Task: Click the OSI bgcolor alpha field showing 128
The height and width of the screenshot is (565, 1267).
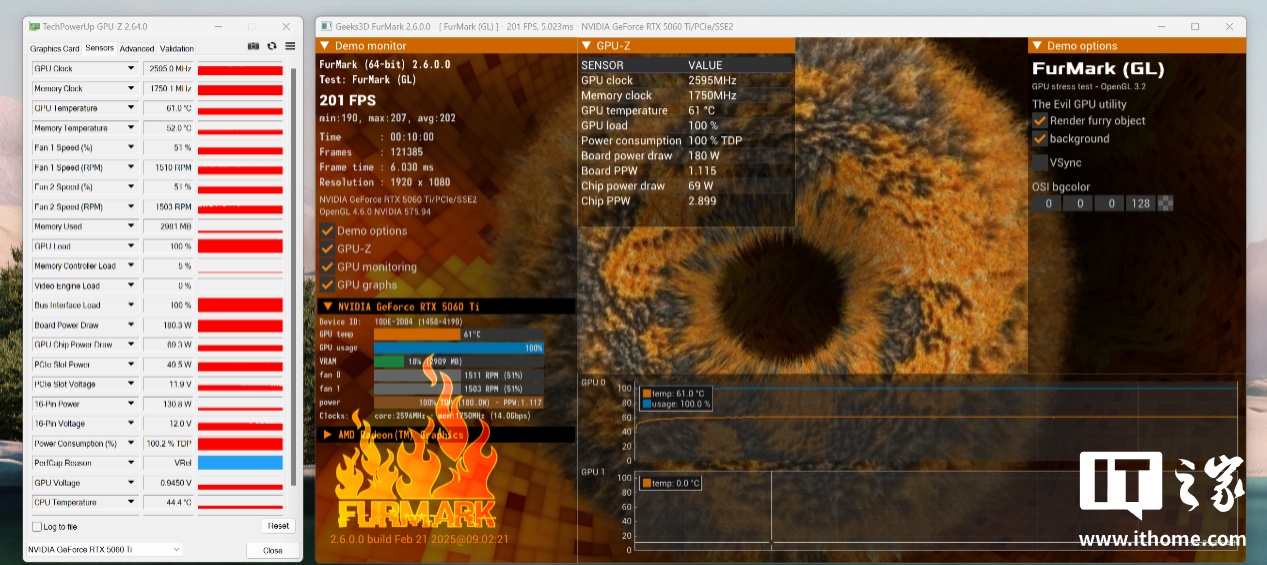Action: [x=1139, y=204]
